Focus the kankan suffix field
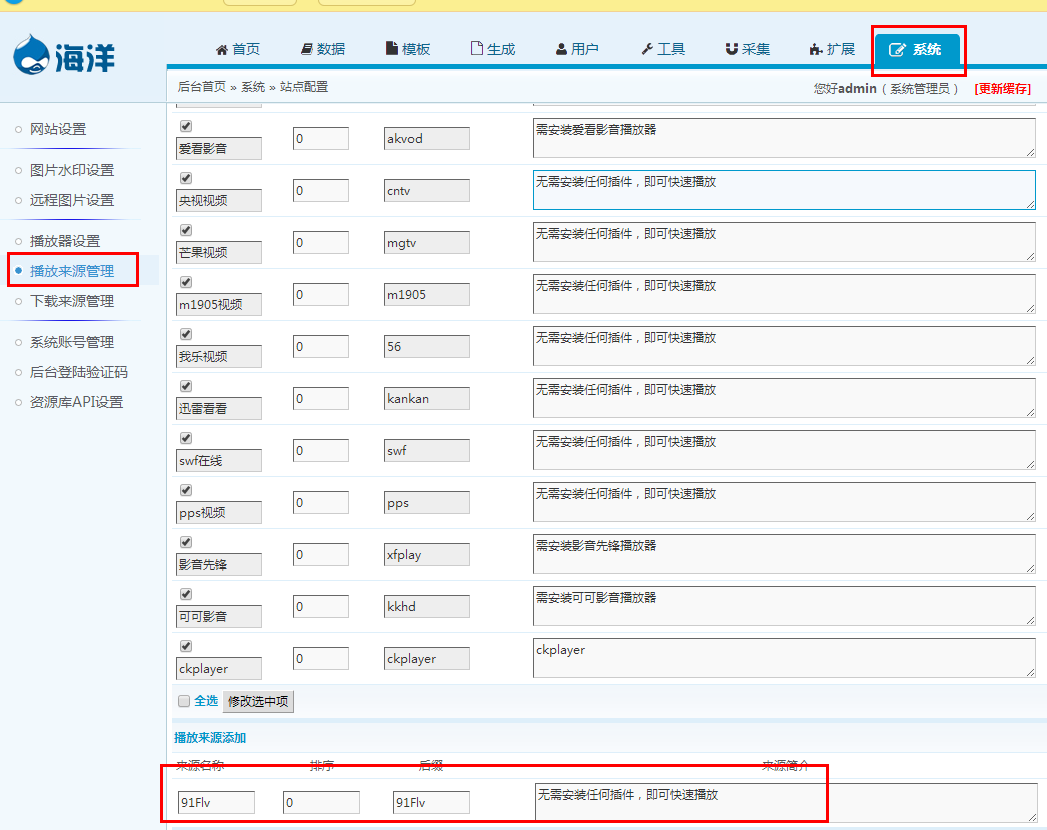 point(427,399)
